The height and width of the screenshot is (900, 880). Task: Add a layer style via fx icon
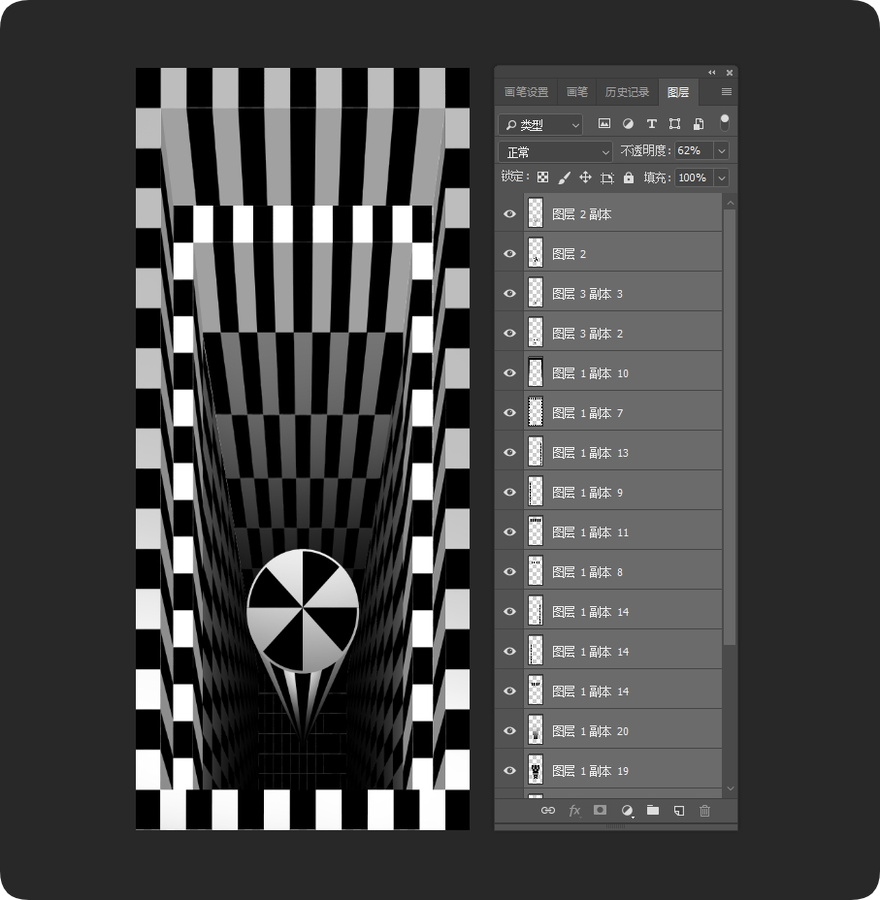point(574,810)
